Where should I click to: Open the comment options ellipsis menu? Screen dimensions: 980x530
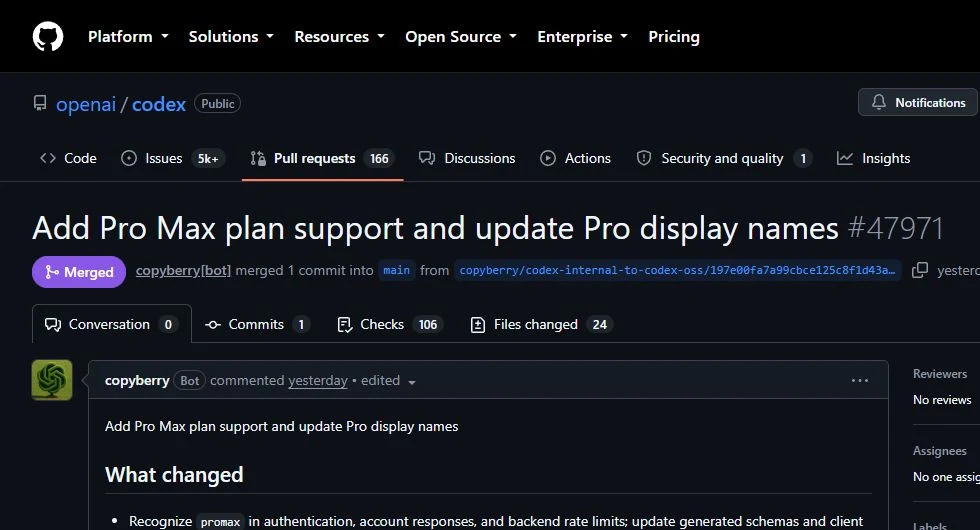pyautogui.click(x=860, y=380)
